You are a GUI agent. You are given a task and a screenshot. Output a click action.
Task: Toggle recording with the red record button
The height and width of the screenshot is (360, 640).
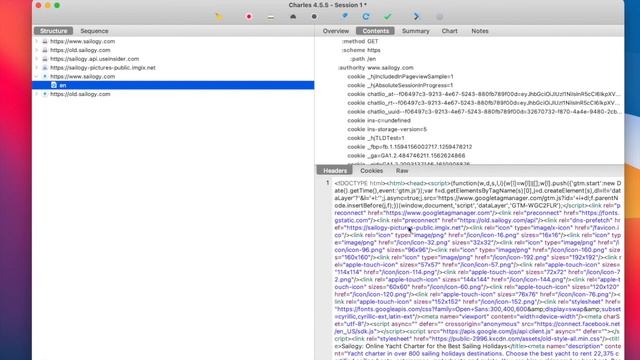[x=249, y=17]
